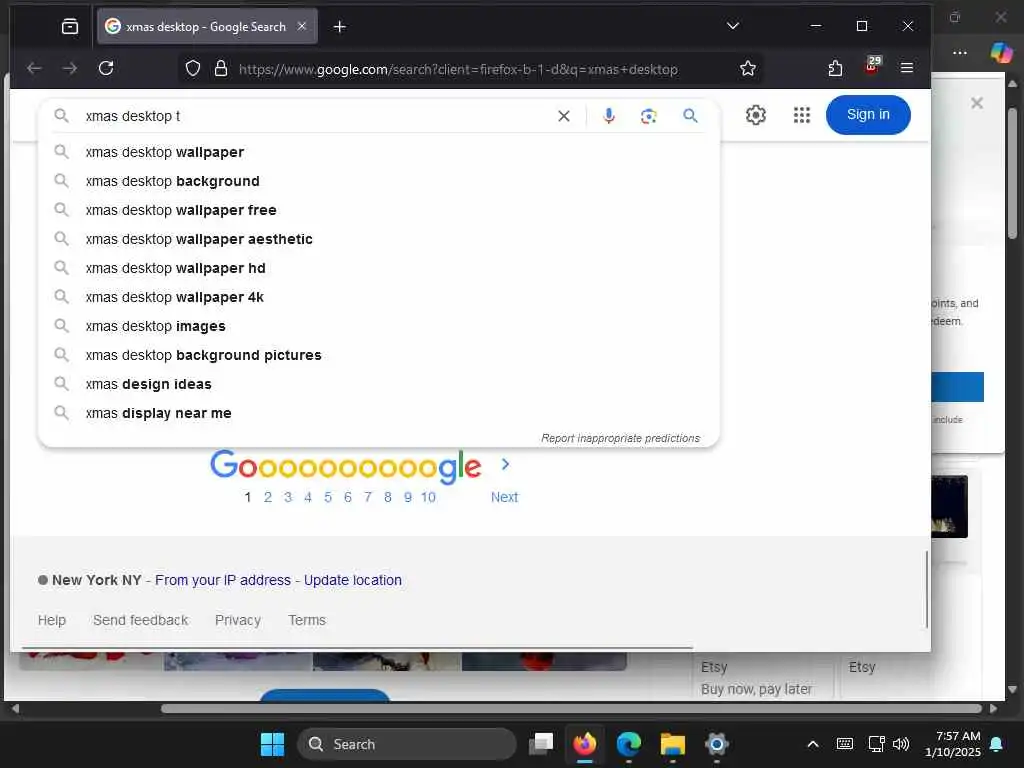
Task: Choose suggestion xmas design ideas
Action: click(x=379, y=384)
